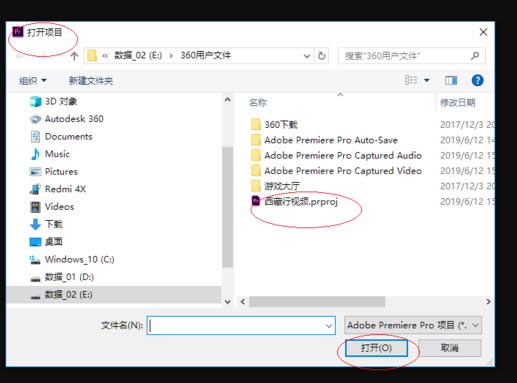Refresh the 360用户文件 folder listing

(321, 56)
